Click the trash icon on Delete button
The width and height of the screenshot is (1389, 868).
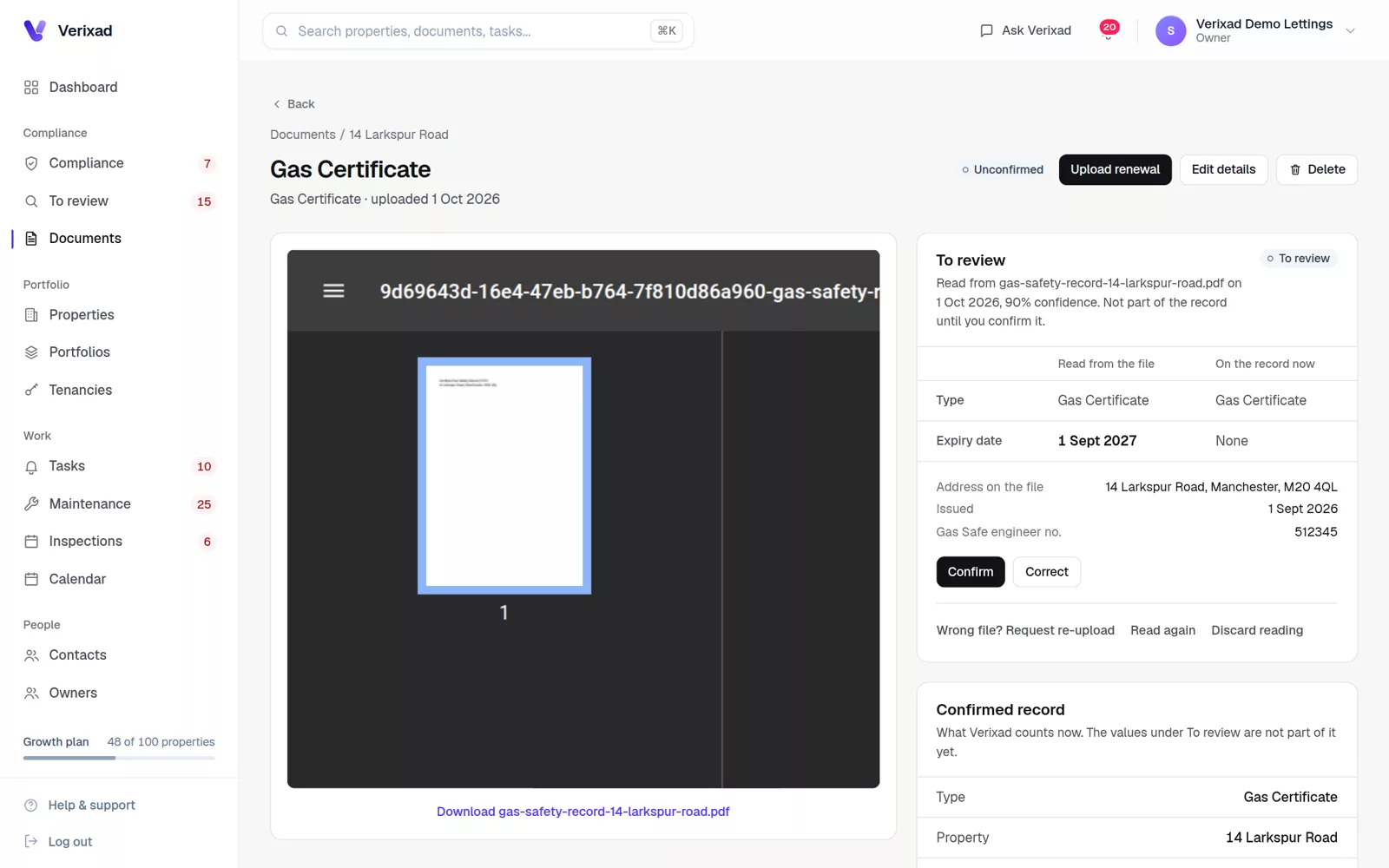(1295, 170)
